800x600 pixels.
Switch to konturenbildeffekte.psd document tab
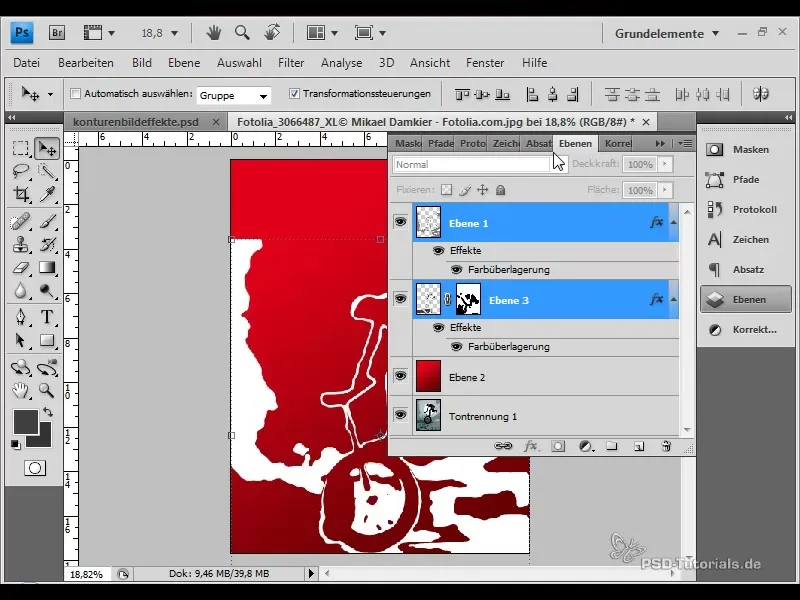(136, 122)
